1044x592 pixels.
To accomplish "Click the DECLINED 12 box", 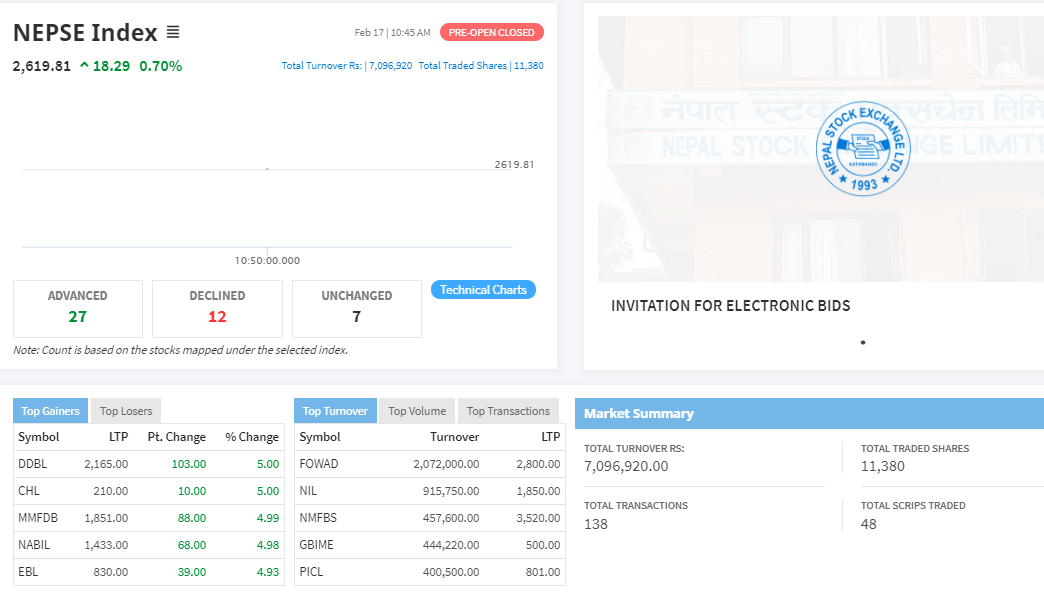I will pyautogui.click(x=217, y=308).
